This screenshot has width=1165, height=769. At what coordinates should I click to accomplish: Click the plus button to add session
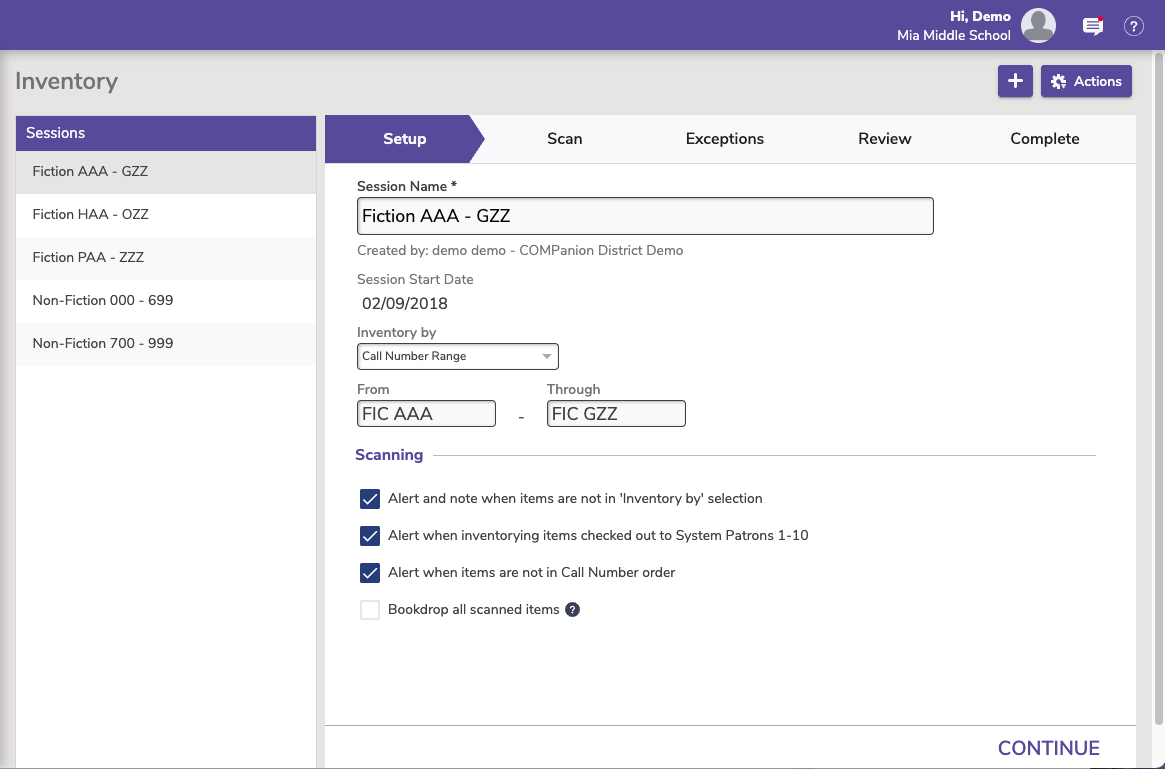point(1015,82)
